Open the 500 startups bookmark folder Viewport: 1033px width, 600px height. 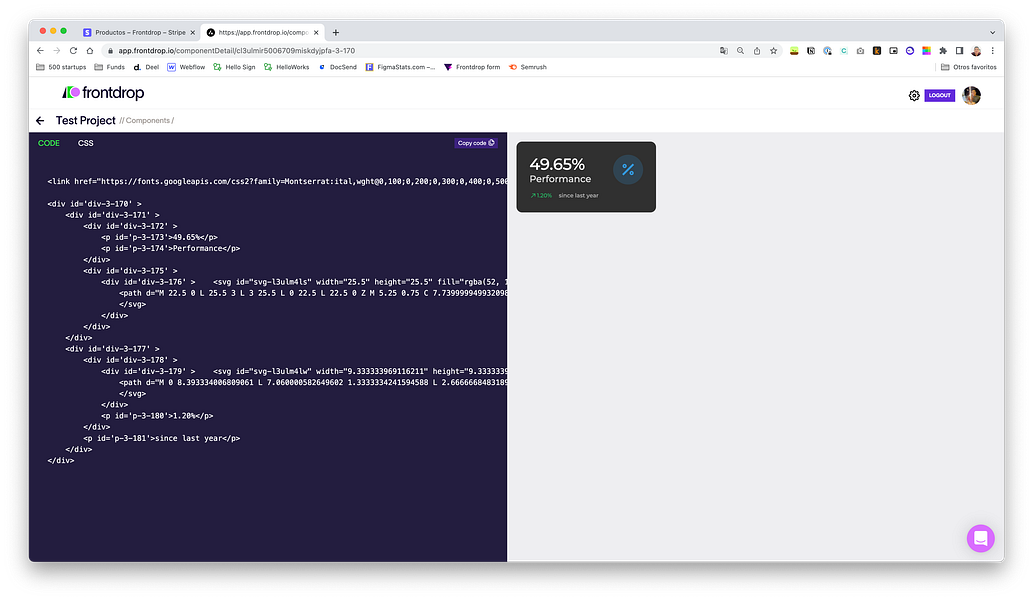click(61, 67)
